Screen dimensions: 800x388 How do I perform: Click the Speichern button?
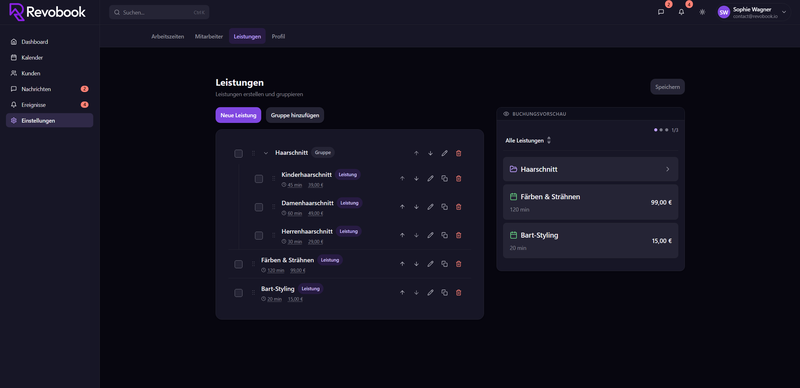pyautogui.click(x=667, y=87)
